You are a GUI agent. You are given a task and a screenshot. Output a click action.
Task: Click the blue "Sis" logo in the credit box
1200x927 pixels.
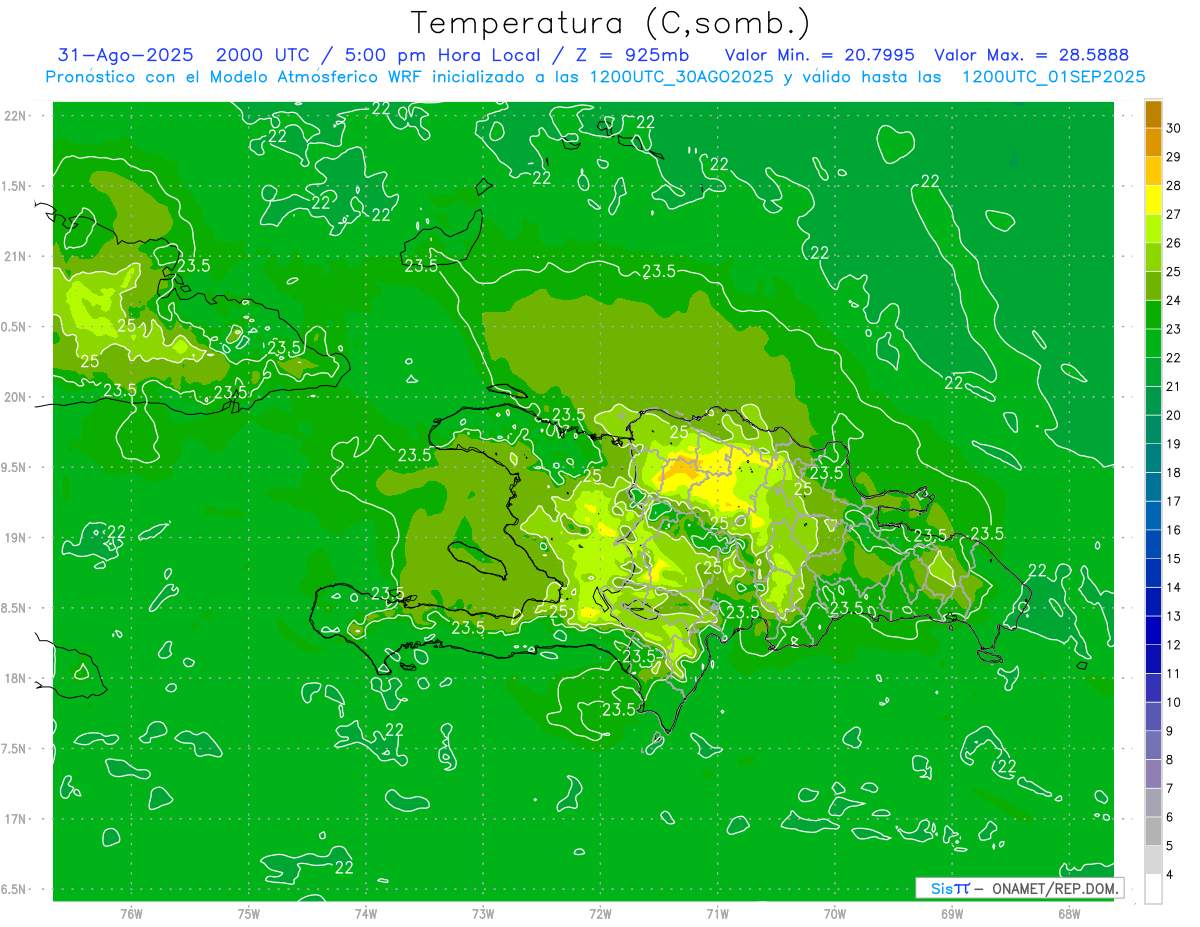tap(940, 888)
